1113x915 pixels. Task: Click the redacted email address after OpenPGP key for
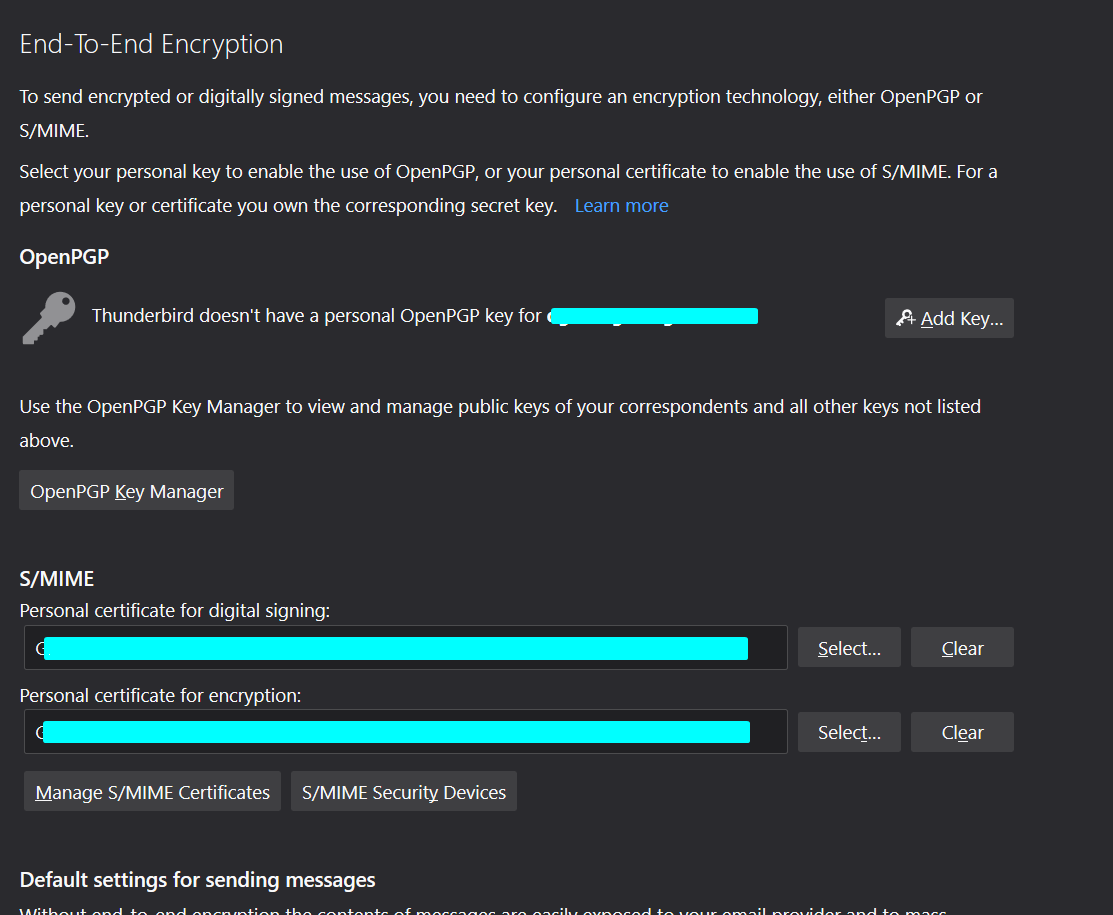[653, 316]
